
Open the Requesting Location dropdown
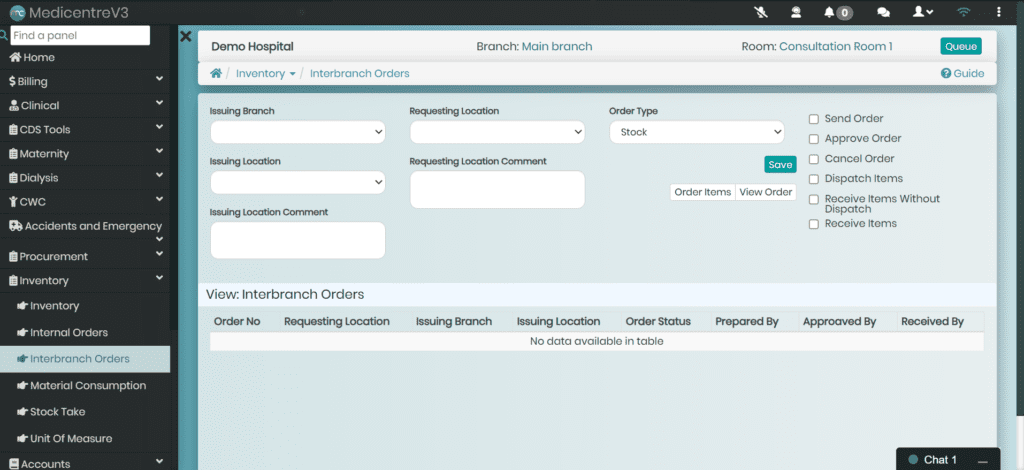(497, 132)
